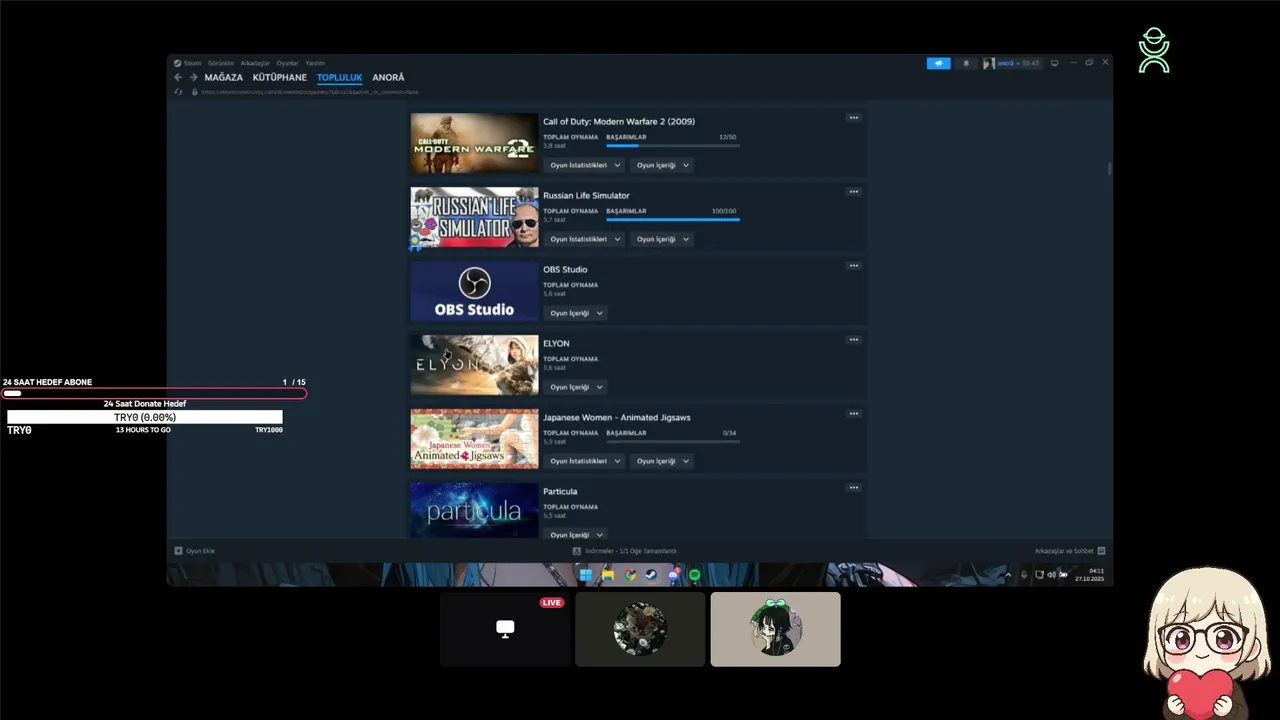Open Steam notifications bell
Image resolution: width=1280 pixels, height=720 pixels.
966,63
